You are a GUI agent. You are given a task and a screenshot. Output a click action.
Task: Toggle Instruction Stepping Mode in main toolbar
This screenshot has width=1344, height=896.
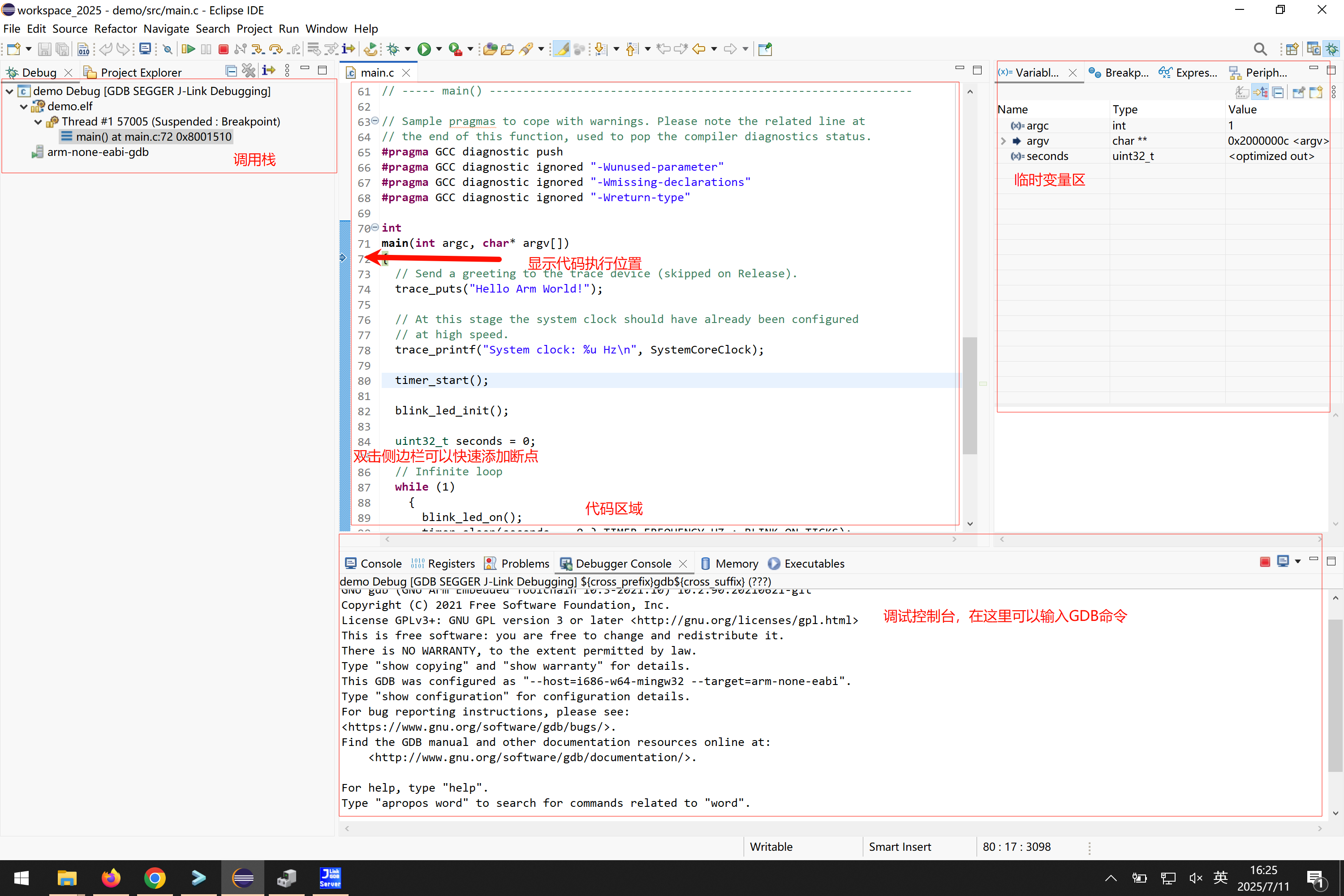pyautogui.click(x=349, y=49)
